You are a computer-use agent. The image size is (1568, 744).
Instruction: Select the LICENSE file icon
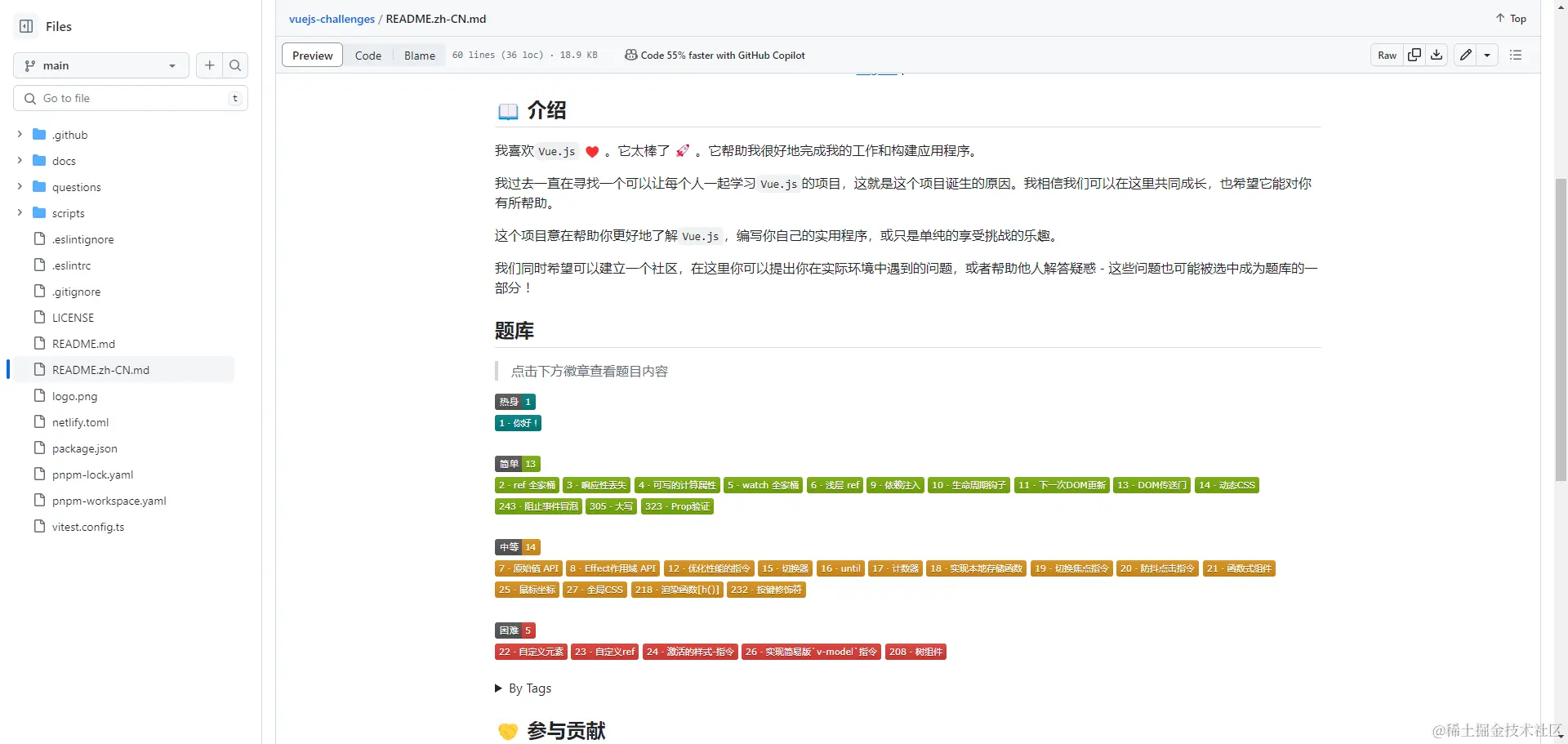coord(39,317)
